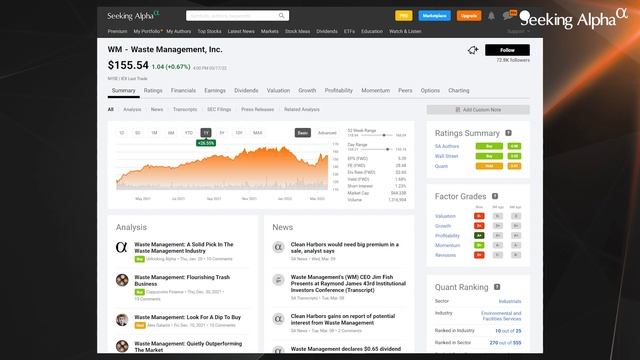The height and width of the screenshot is (360, 640).
Task: Click the blue Marketplace button
Action: (x=435, y=16)
